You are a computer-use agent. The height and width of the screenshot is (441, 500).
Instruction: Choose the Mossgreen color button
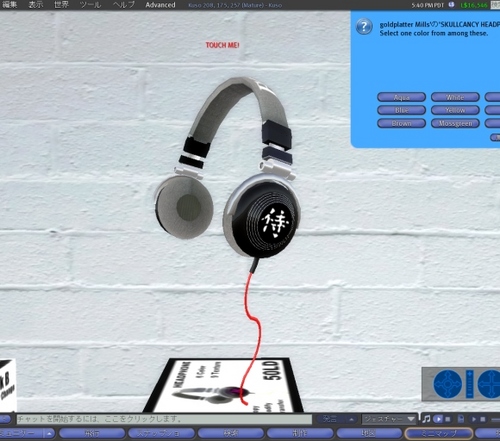pos(455,123)
